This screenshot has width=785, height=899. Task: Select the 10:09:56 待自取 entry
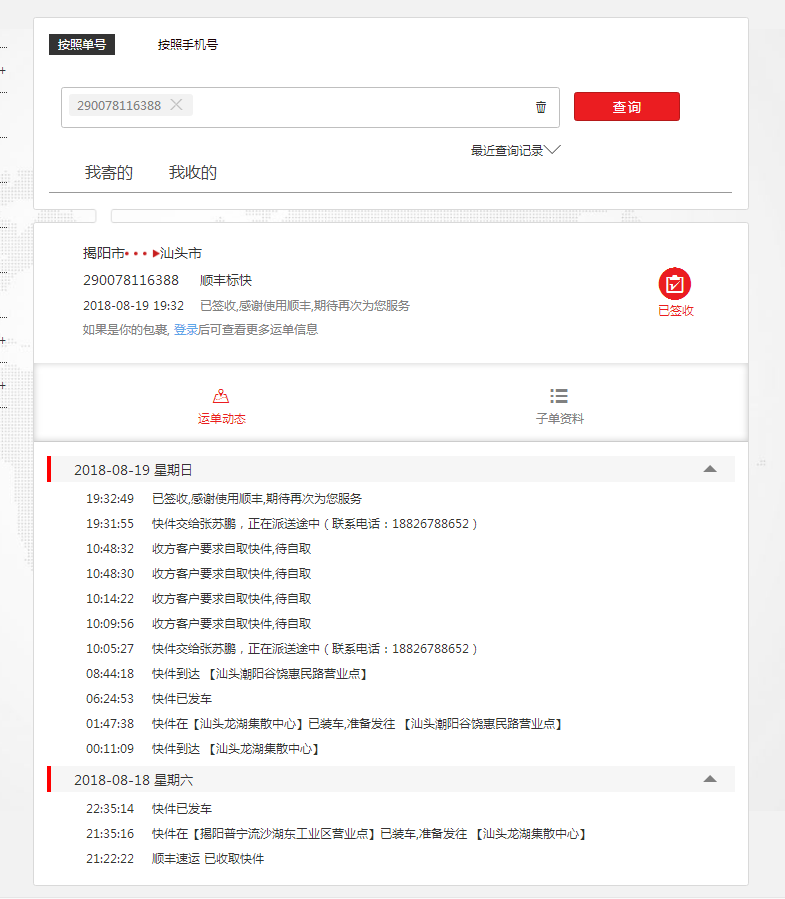click(199, 624)
